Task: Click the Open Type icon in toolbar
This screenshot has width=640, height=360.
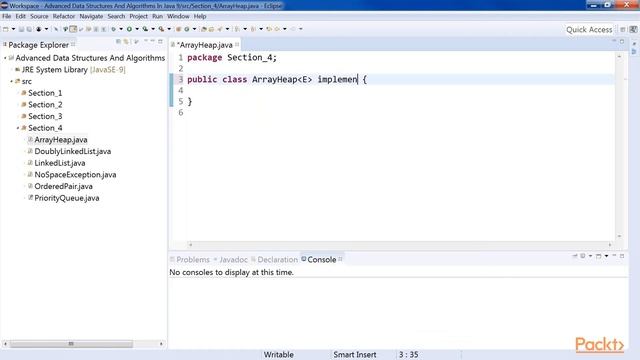Action: click(x=203, y=29)
